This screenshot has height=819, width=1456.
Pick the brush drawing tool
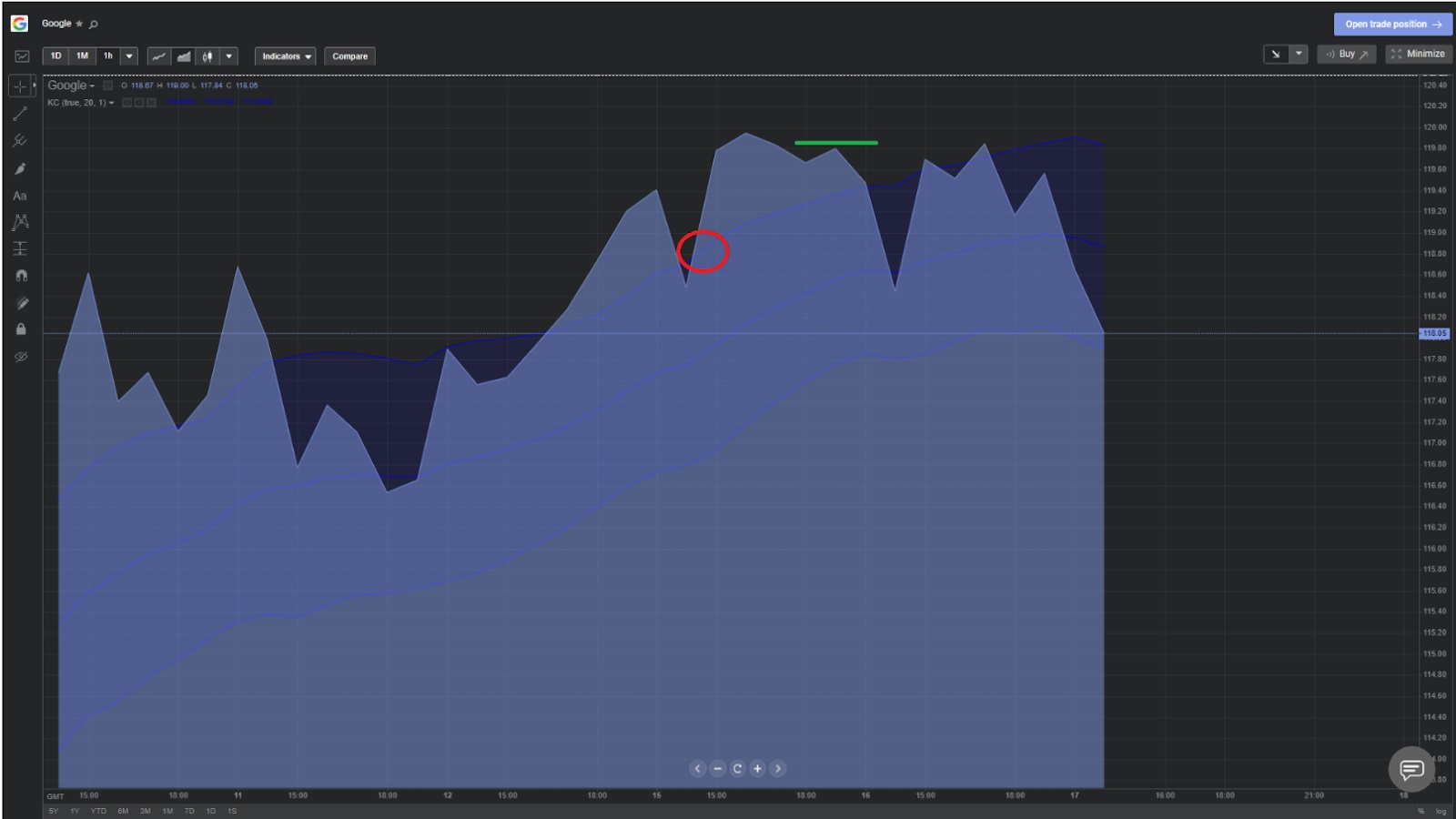click(x=20, y=168)
